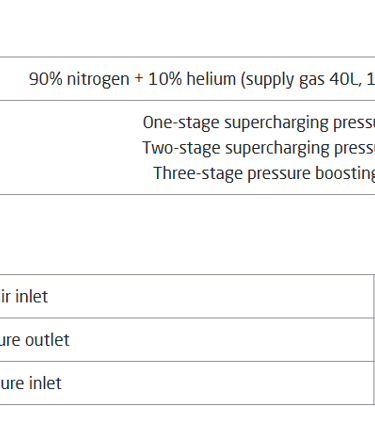The height and width of the screenshot is (440, 375).
Task: Click the plus sign between nitrogen and 10%
Action: point(139,79)
